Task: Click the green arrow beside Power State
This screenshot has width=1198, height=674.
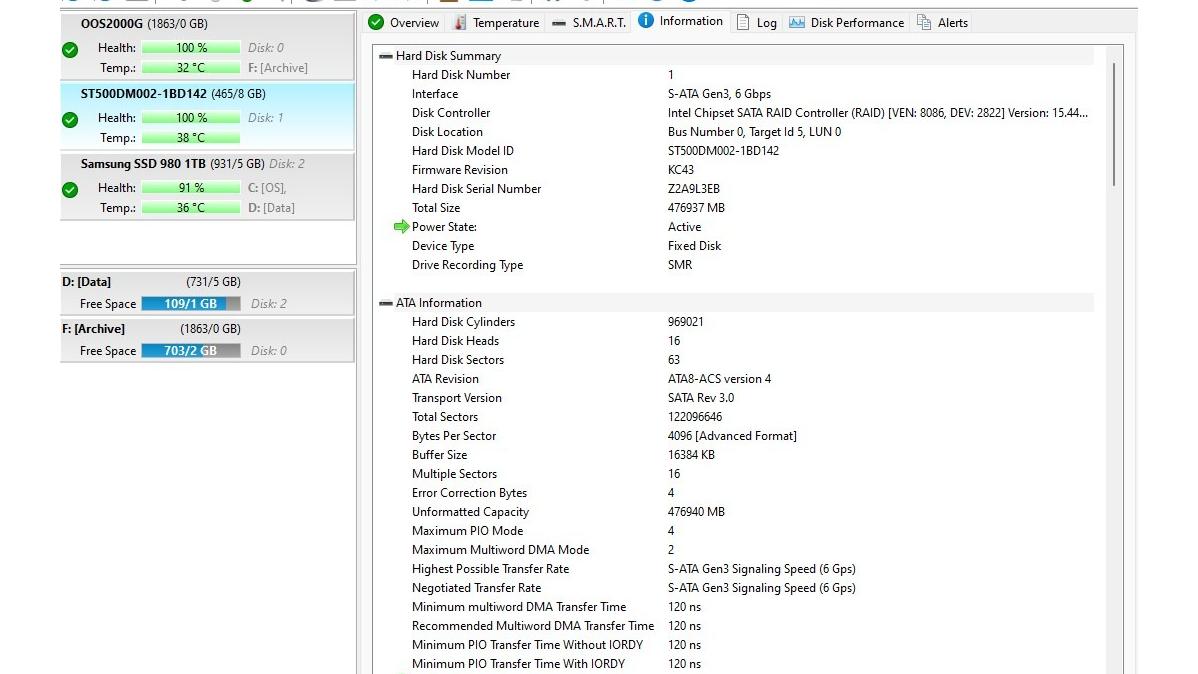Action: tap(401, 226)
